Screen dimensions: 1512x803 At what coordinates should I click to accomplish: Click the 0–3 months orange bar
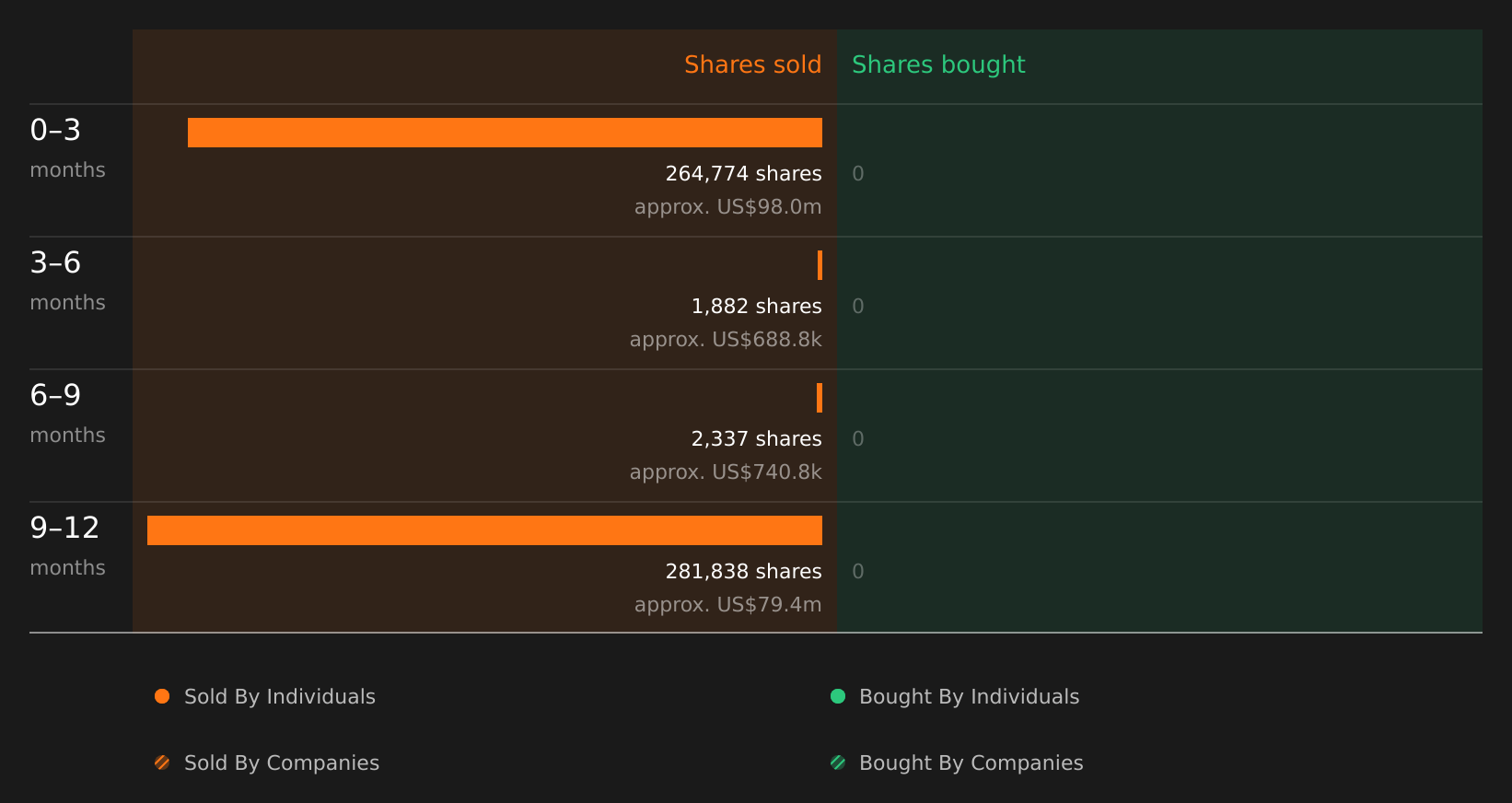pyautogui.click(x=505, y=133)
